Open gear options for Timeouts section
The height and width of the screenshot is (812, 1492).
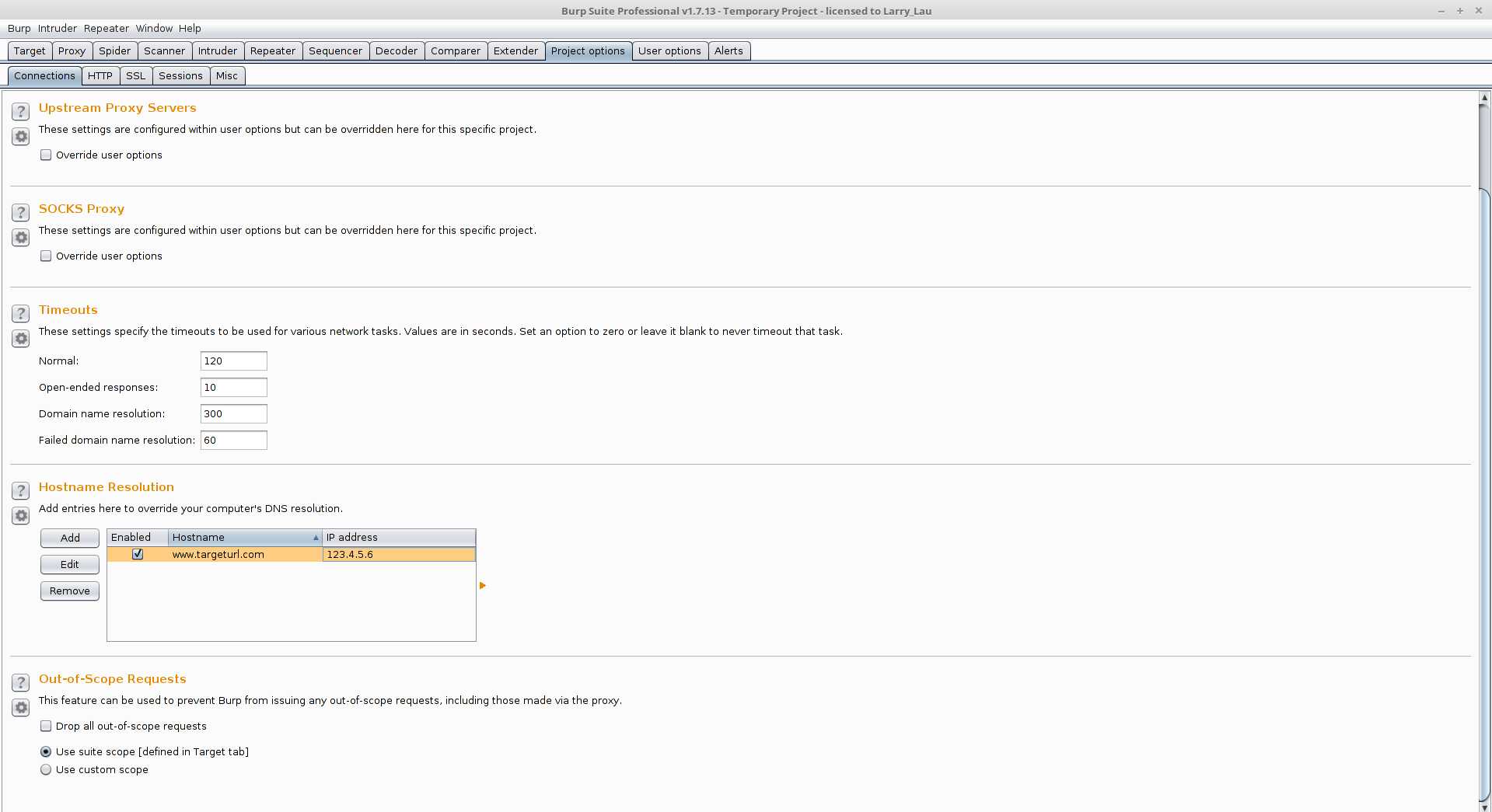(21, 339)
